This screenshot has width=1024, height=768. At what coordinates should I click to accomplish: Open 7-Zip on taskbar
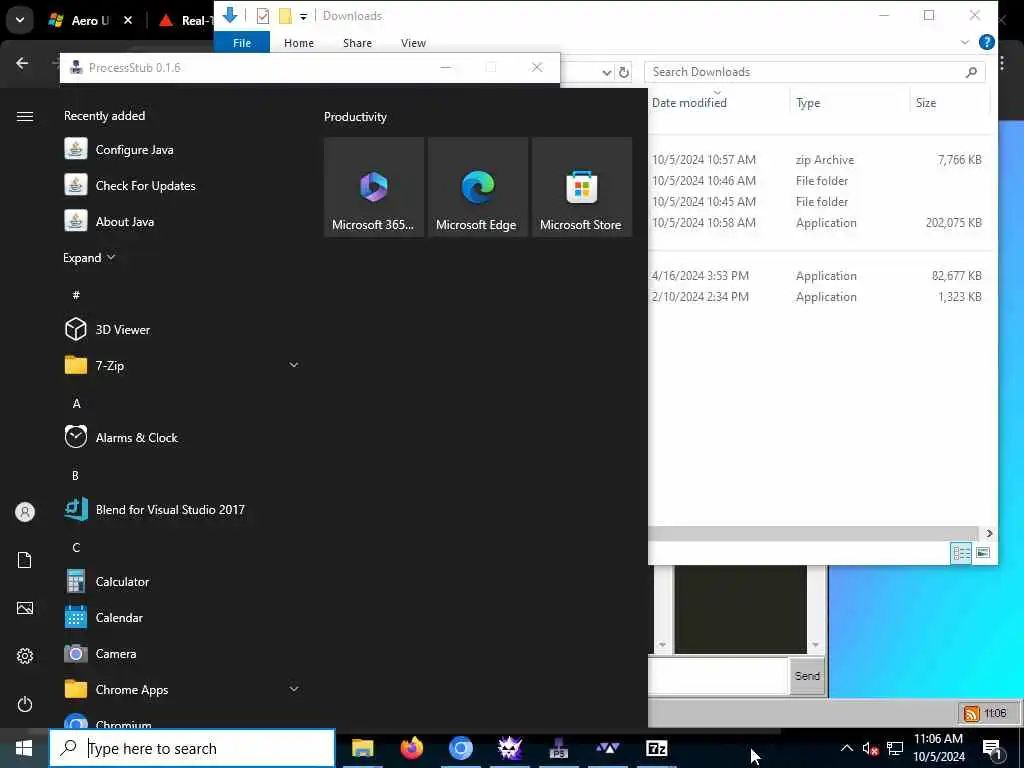point(656,748)
